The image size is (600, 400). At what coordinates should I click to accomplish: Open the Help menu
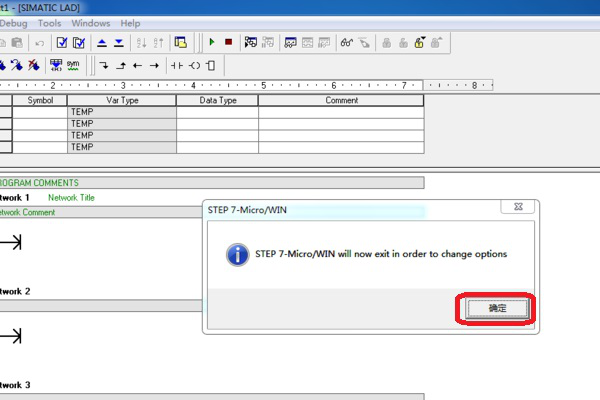[130, 23]
